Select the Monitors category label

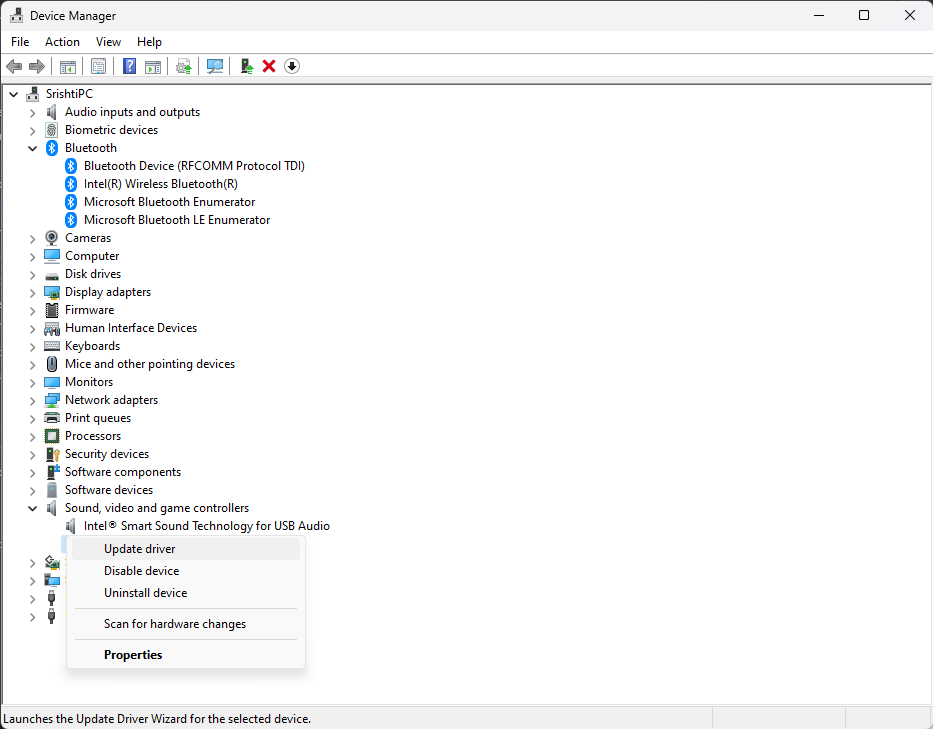pos(89,382)
